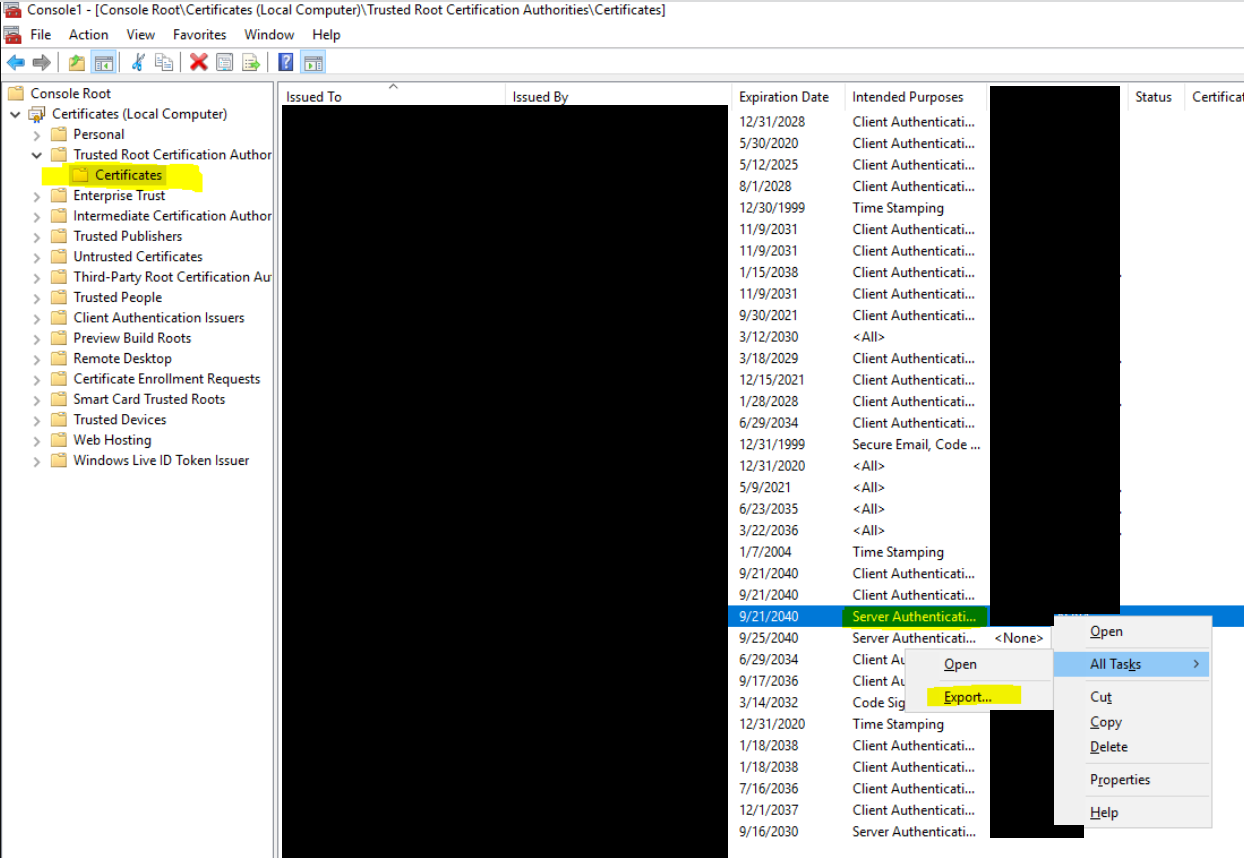Click the Up one level folder icon
The width and height of the screenshot is (1244, 858).
(x=77, y=63)
